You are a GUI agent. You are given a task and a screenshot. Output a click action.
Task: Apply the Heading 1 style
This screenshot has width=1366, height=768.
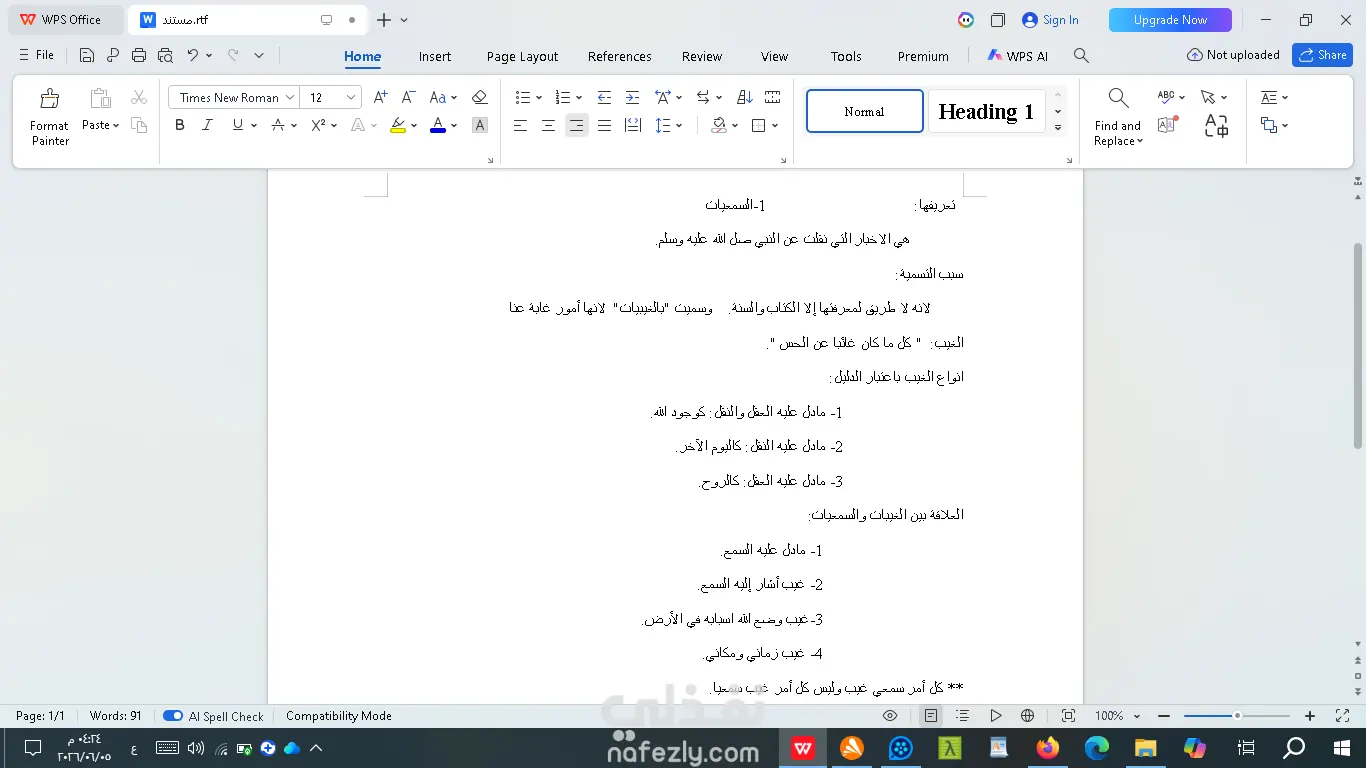(986, 111)
